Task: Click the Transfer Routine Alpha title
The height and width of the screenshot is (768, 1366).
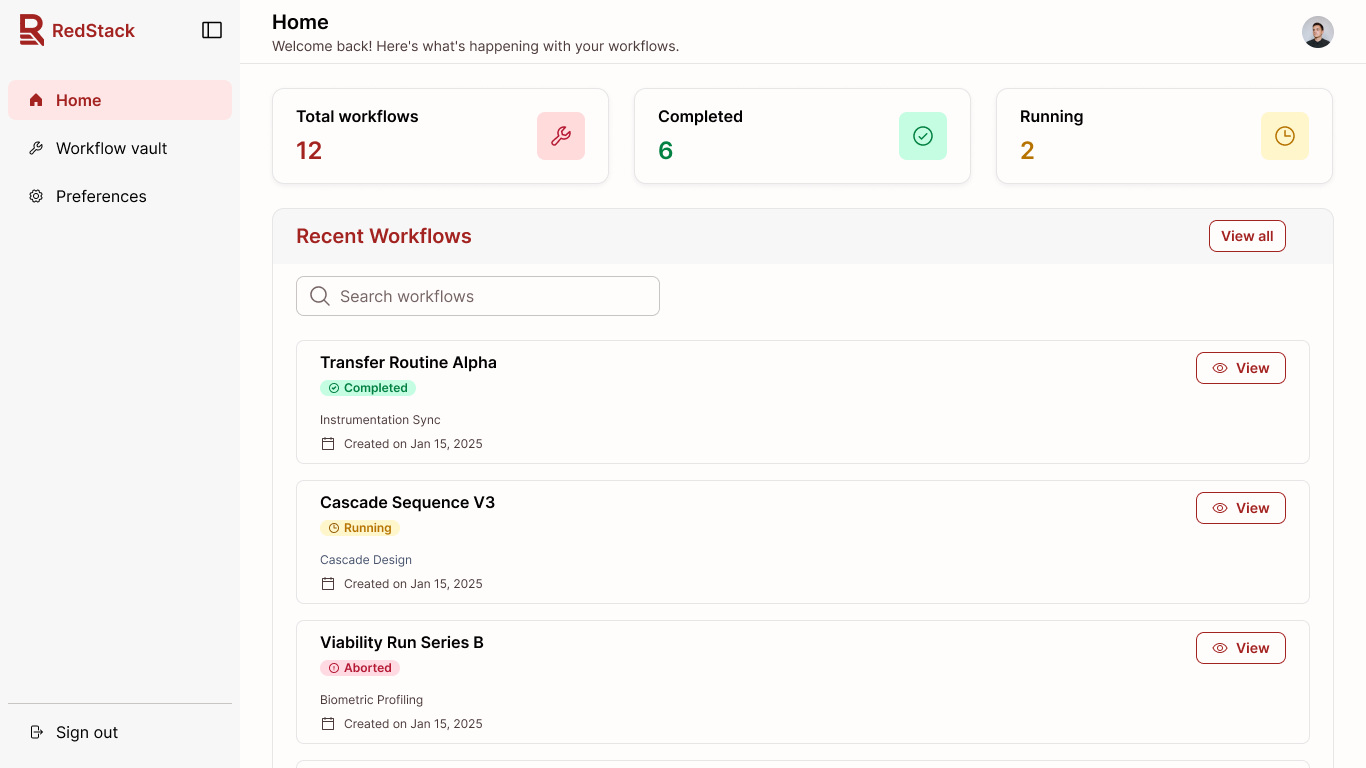Action: click(408, 362)
